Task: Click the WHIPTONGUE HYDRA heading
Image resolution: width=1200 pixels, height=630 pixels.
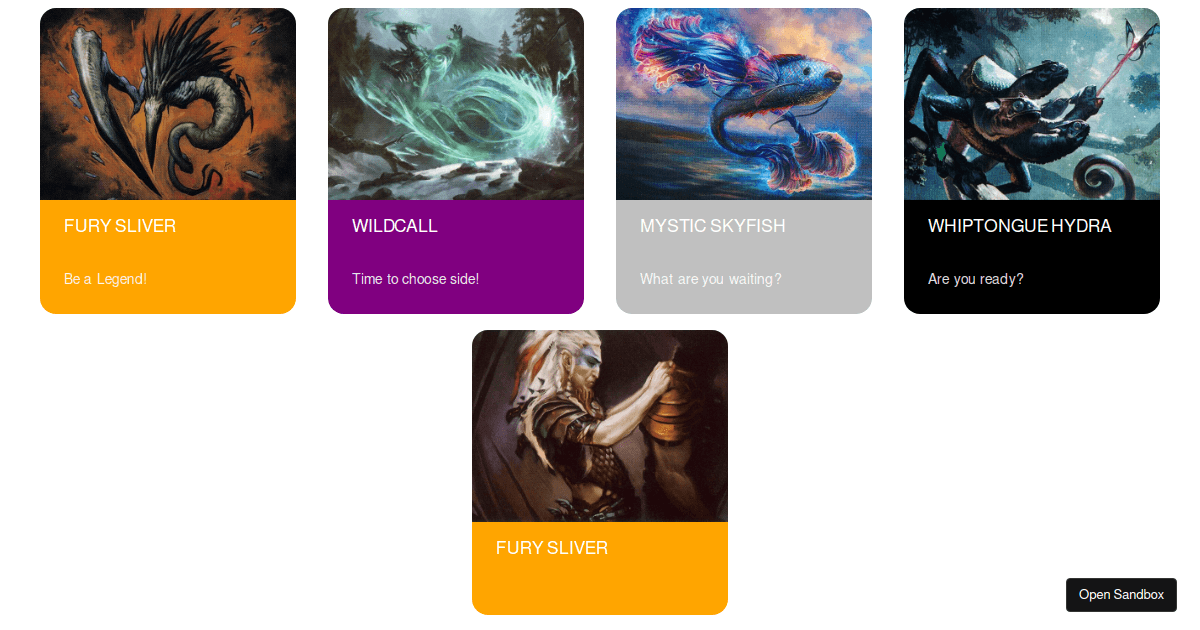Action: coord(1020,226)
